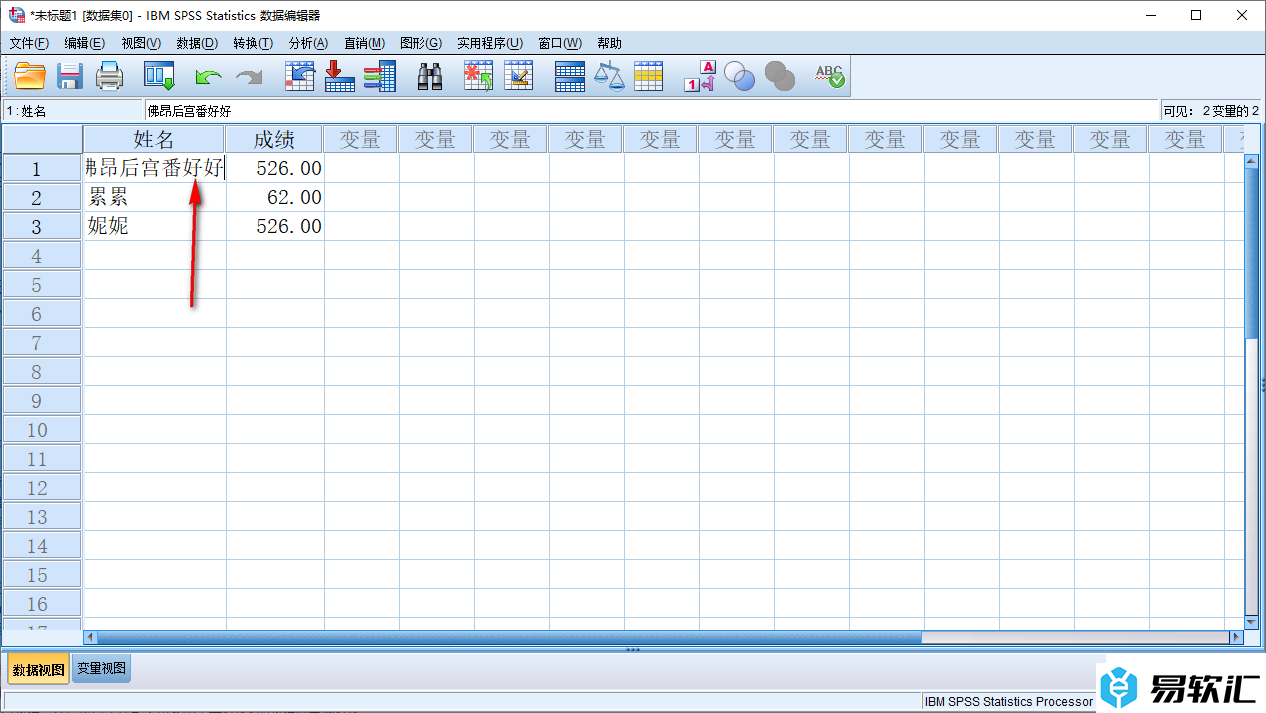Click the horizontal scrollbar right arrow

(1236, 637)
